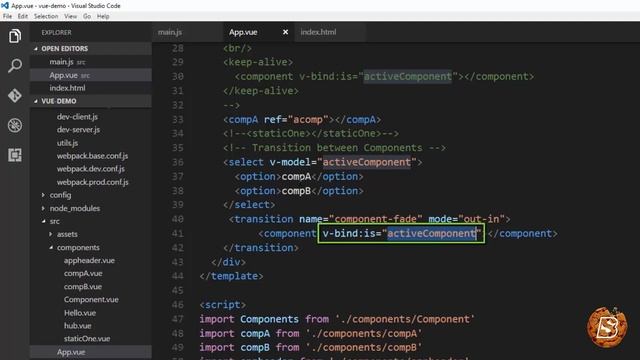The width and height of the screenshot is (640, 360).
Task: Open Hello.vue file
Action: coord(80,313)
